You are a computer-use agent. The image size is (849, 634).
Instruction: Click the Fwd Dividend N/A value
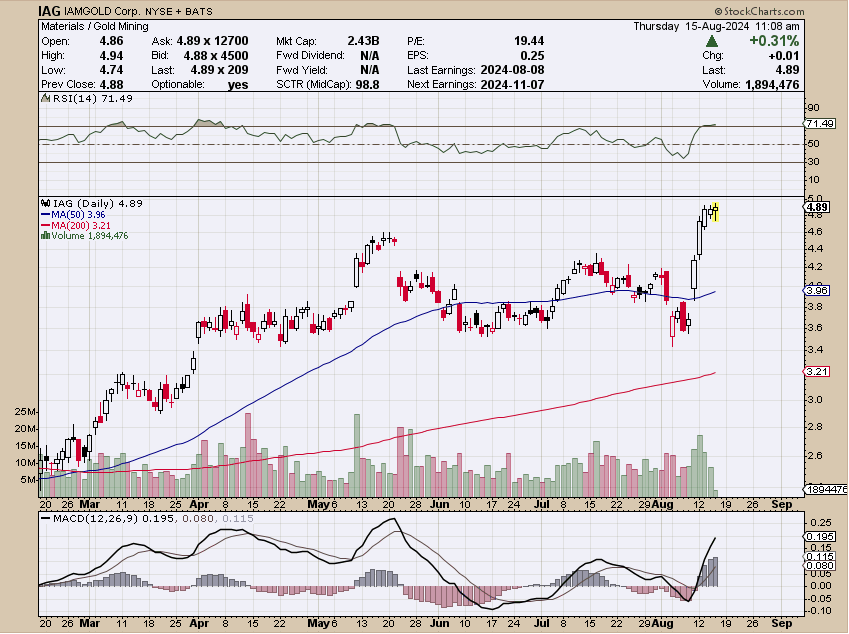369,56
